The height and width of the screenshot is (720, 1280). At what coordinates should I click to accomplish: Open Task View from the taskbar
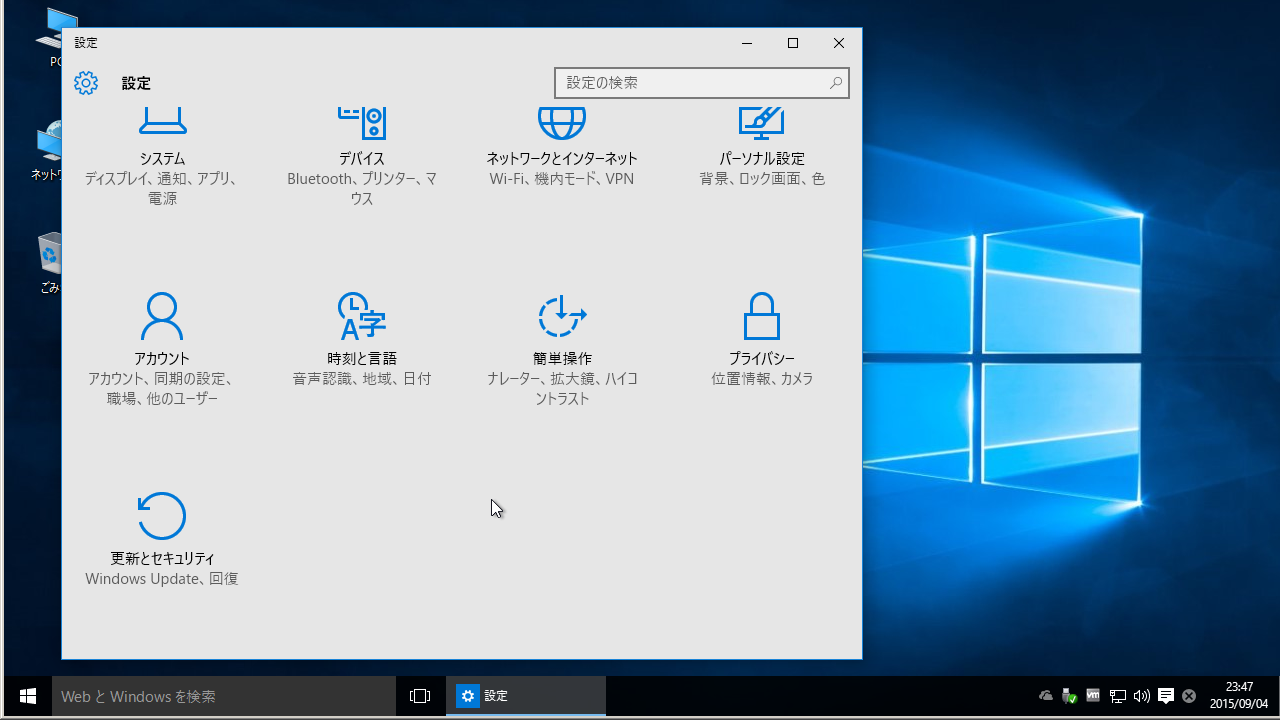pyautogui.click(x=420, y=696)
